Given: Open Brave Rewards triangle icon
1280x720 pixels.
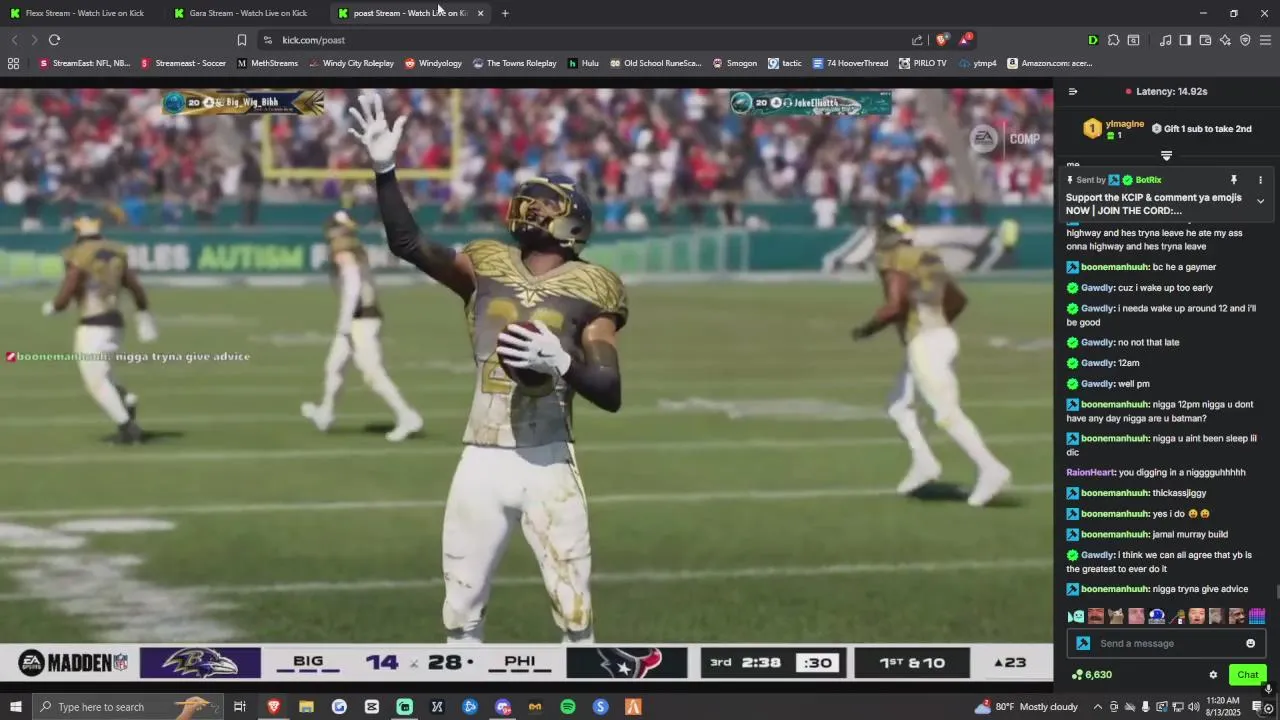Looking at the screenshot, I should 965,40.
